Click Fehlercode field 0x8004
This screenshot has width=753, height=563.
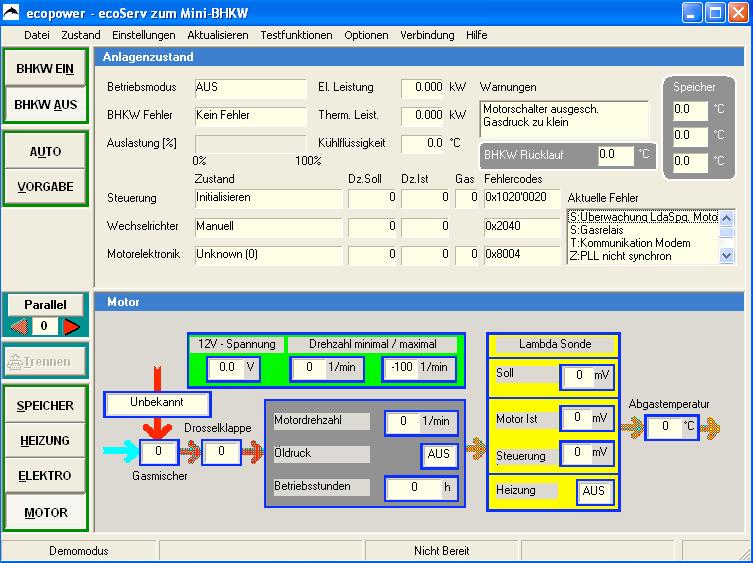tap(522, 255)
